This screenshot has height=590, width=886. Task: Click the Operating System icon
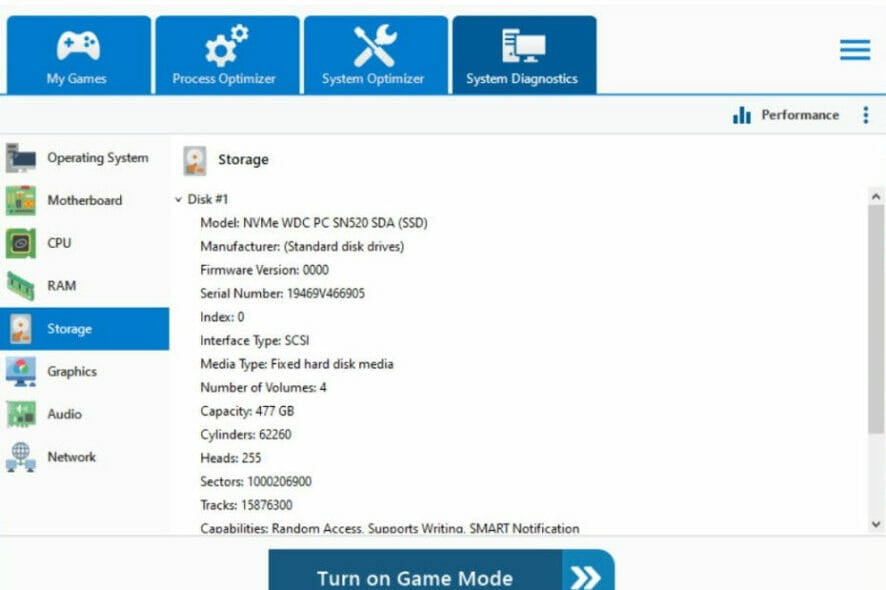pos(21,158)
